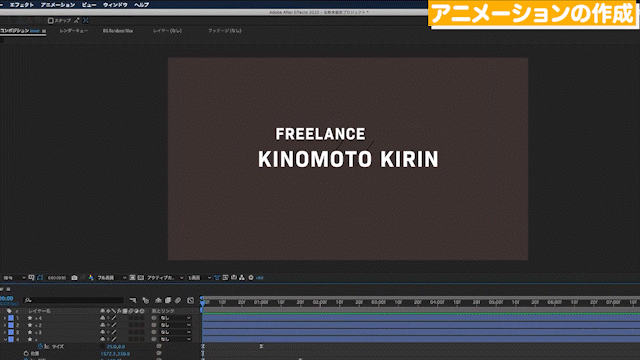This screenshot has height=360, width=640.
Task: Open the composition mini-flowchart icon
Action: pyautogui.click(x=133, y=300)
